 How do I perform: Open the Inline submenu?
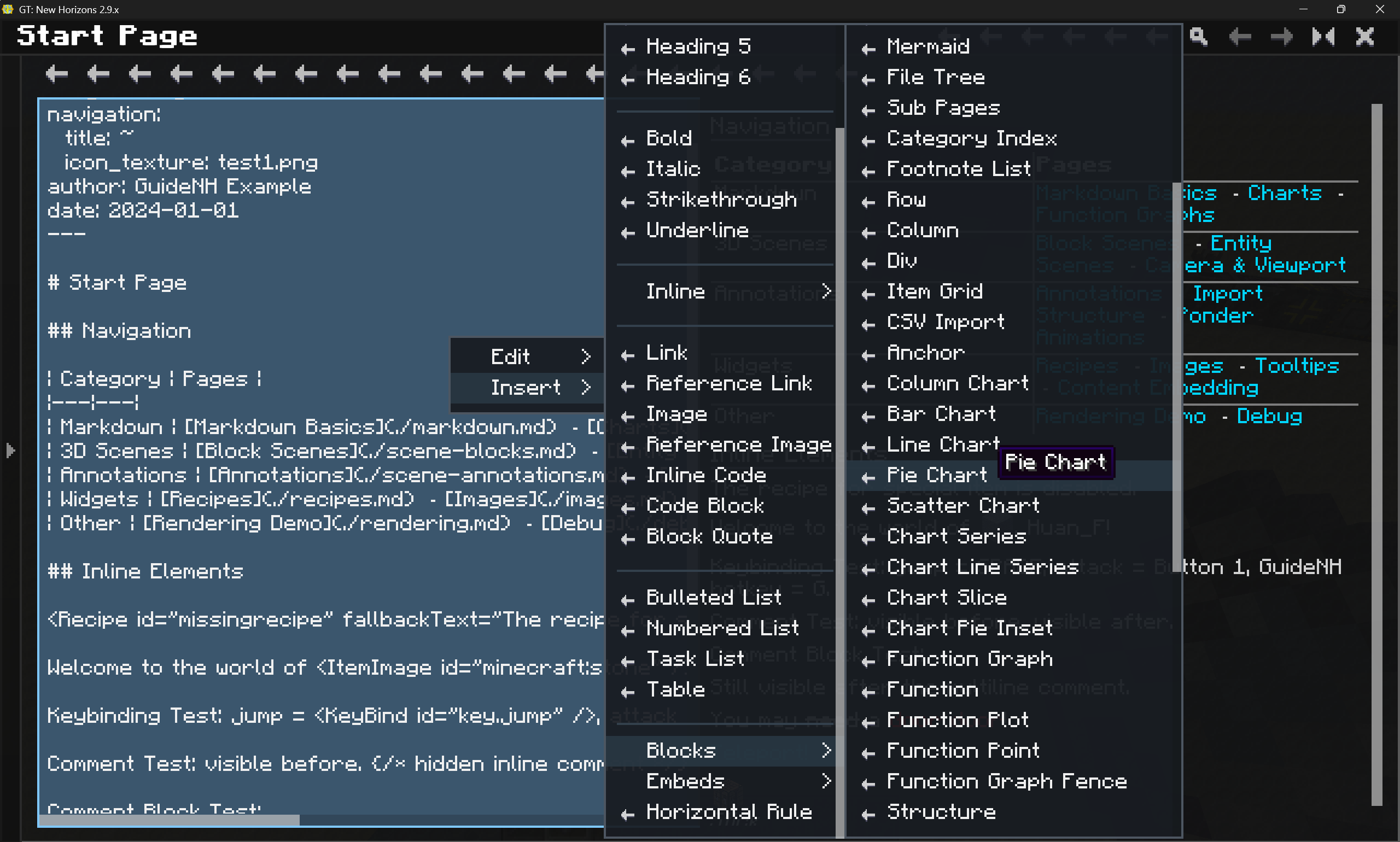(x=725, y=291)
